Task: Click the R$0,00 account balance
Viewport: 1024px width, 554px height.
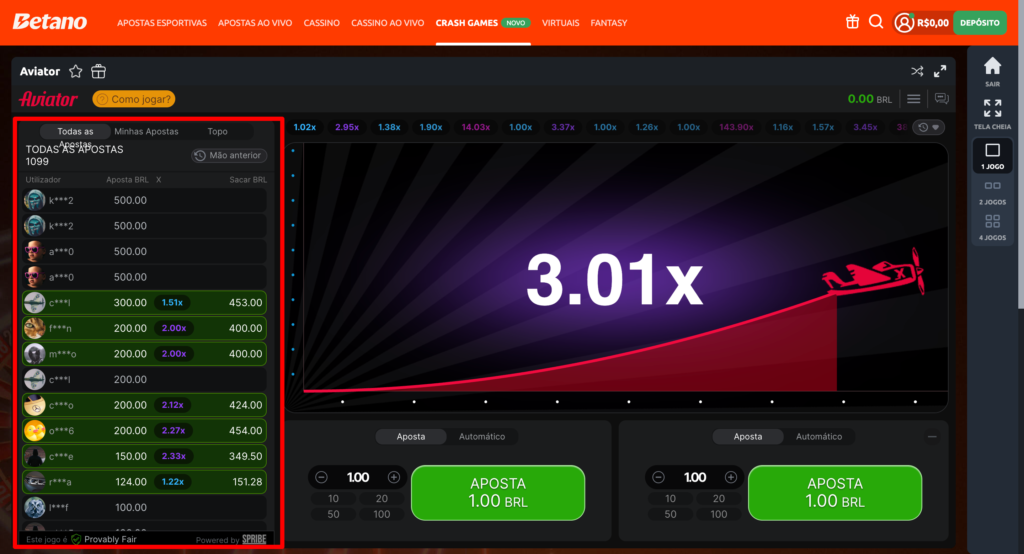Action: coord(933,23)
